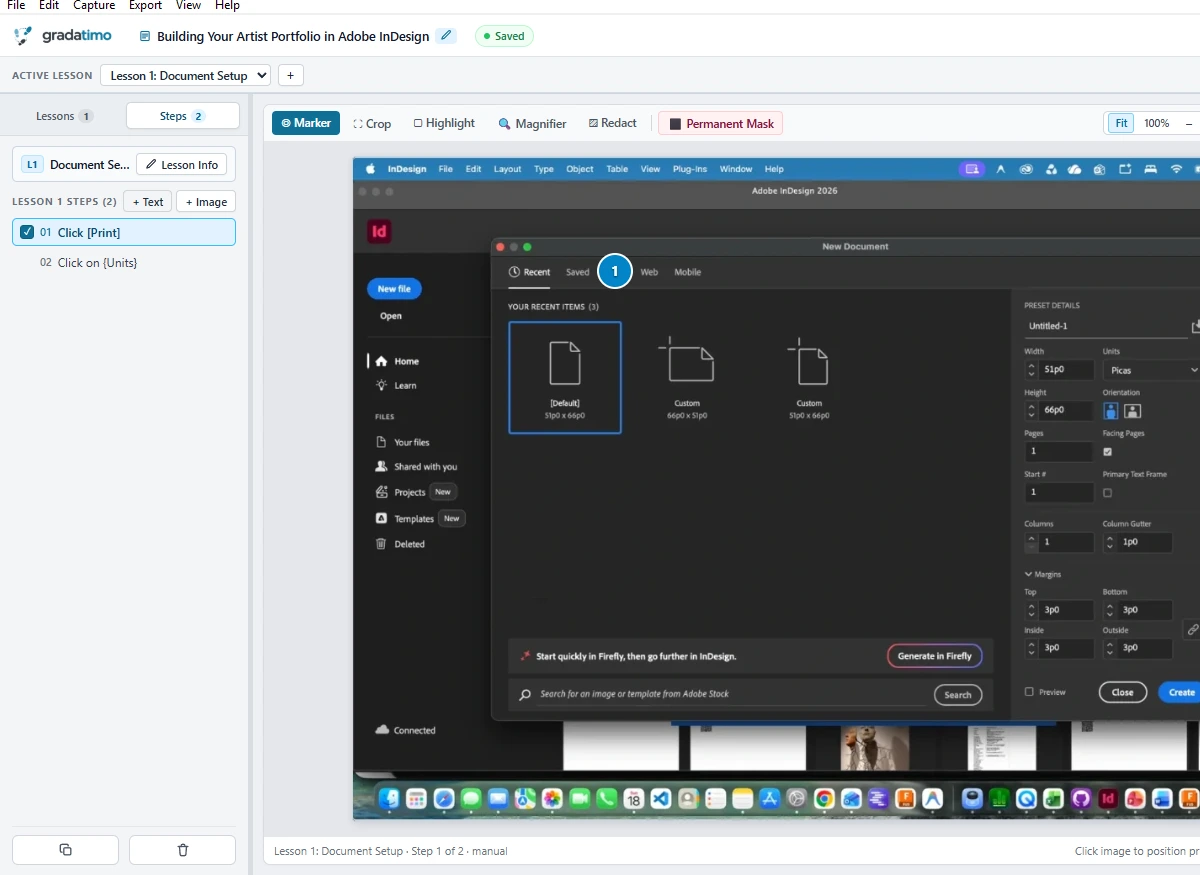Click the document icon beside course title
Screen dimensions: 1200x875
pyautogui.click(x=145, y=36)
